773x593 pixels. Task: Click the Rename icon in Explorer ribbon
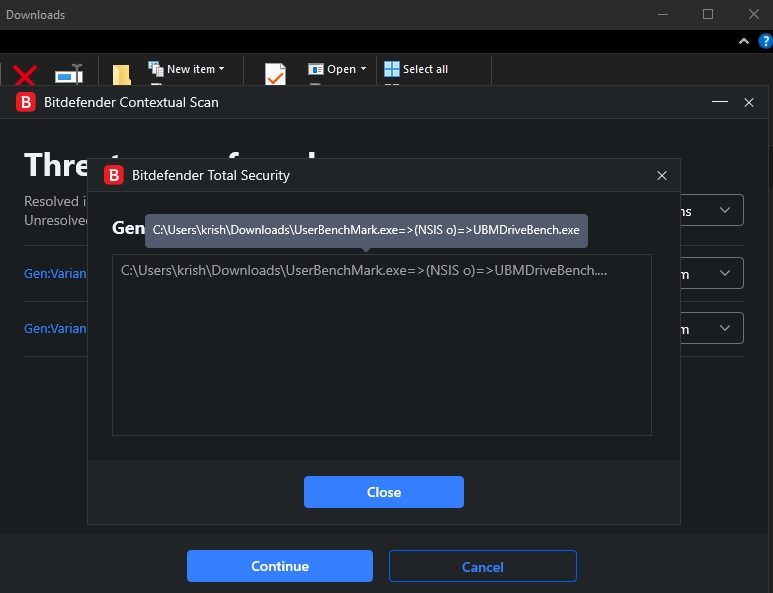pyautogui.click(x=69, y=74)
